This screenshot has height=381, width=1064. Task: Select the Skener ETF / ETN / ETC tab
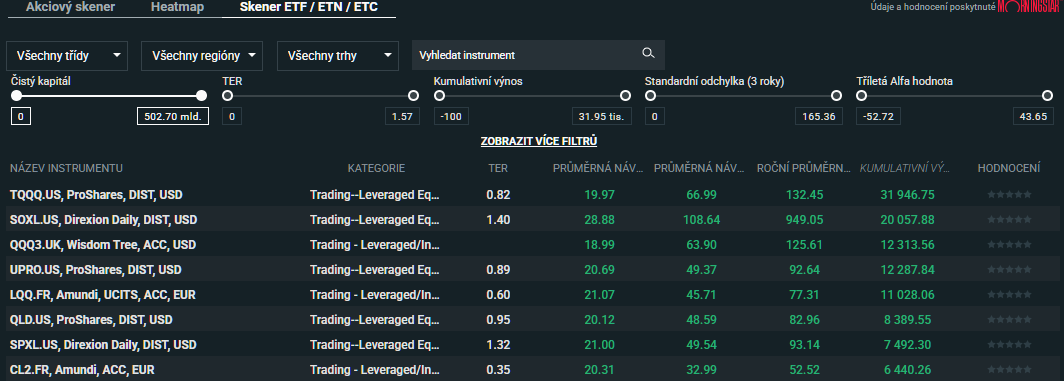click(x=309, y=7)
